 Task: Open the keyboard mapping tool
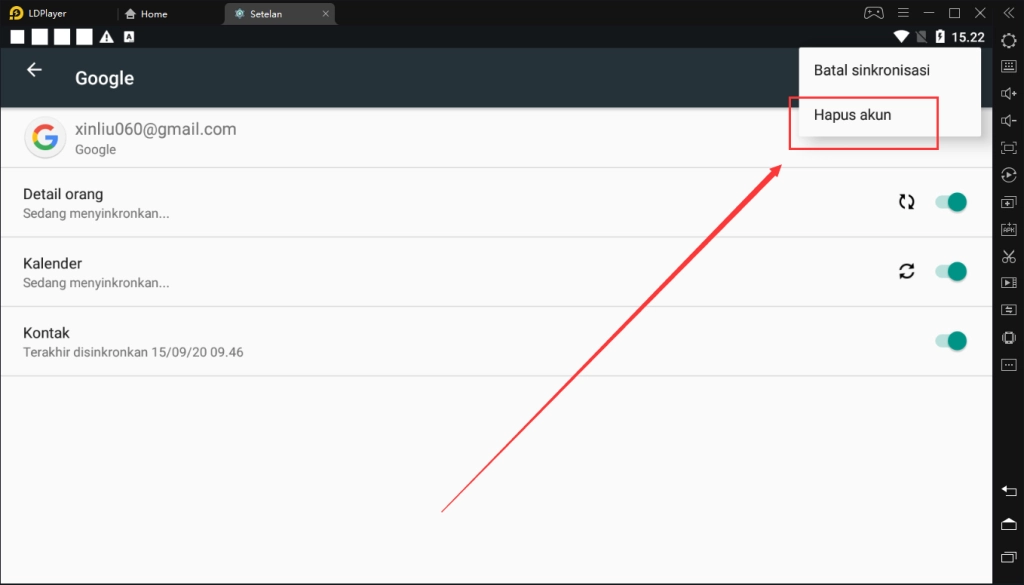pos(1008,66)
